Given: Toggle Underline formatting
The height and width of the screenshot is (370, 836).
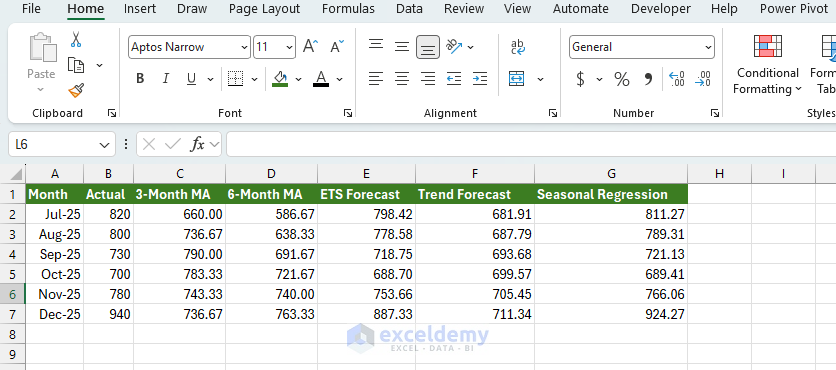Looking at the screenshot, I should point(191,79).
